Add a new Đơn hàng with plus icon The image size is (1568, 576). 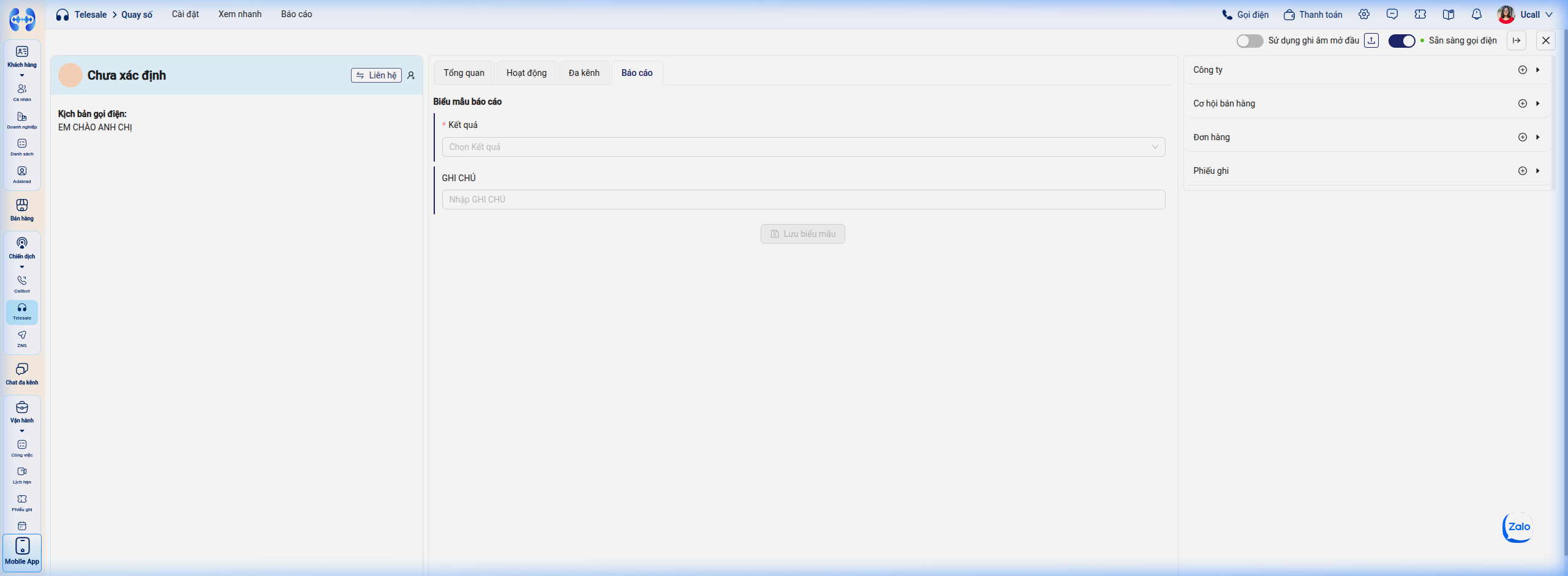coord(1522,137)
